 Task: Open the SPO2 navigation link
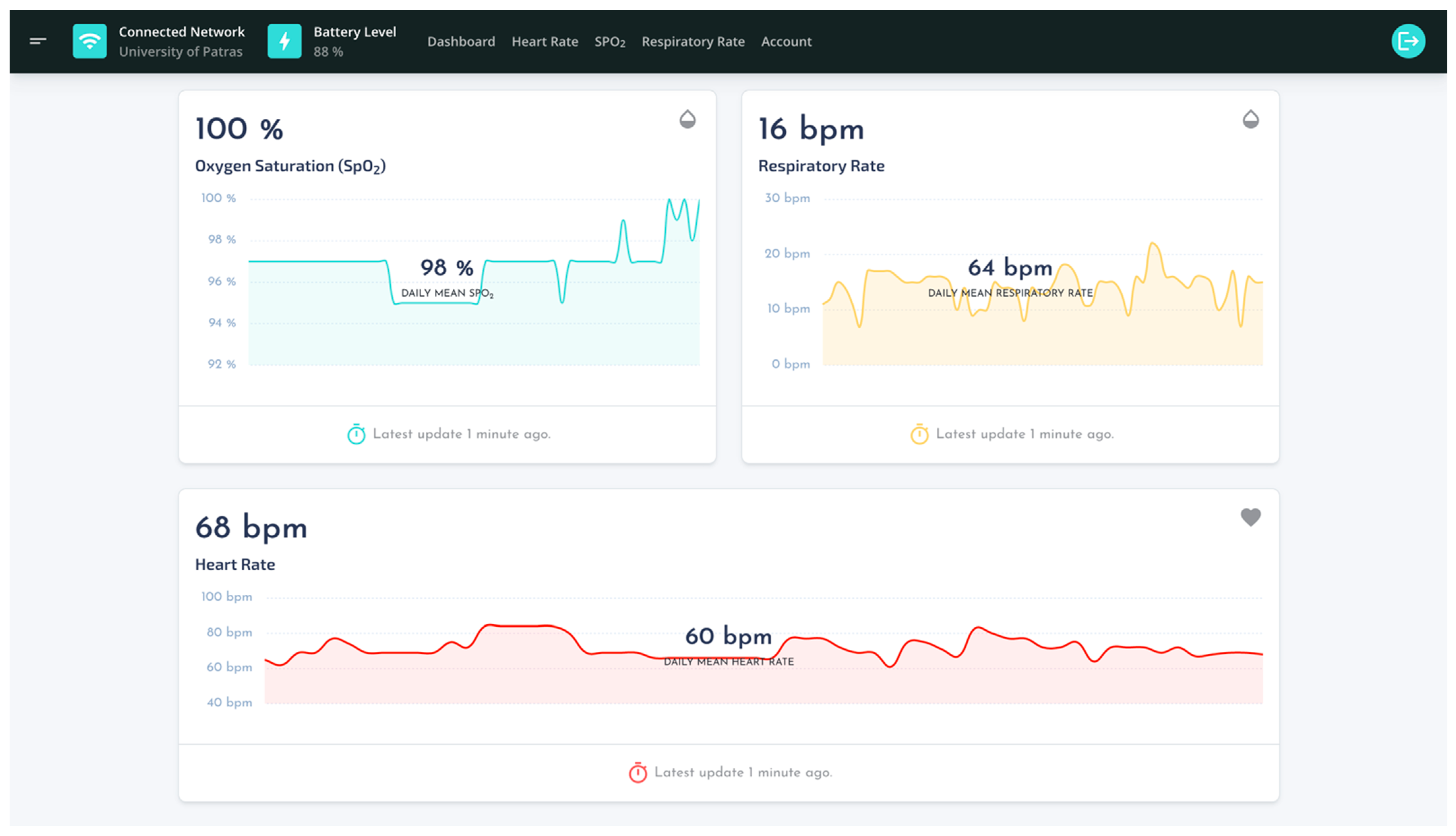609,41
